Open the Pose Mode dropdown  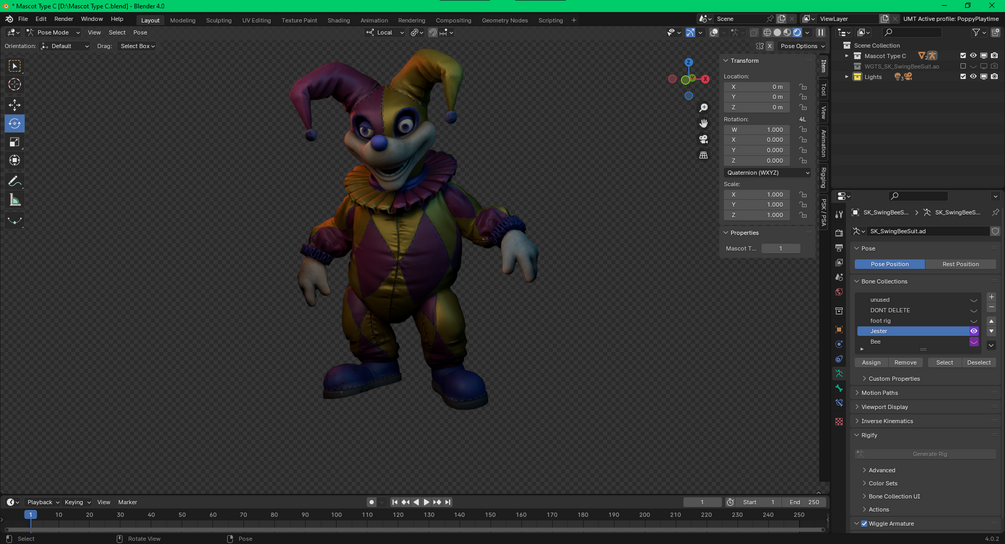[54, 32]
